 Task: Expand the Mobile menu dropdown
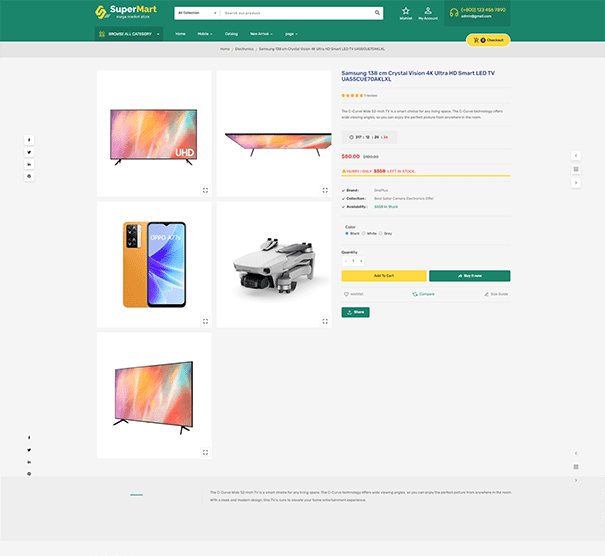205,34
